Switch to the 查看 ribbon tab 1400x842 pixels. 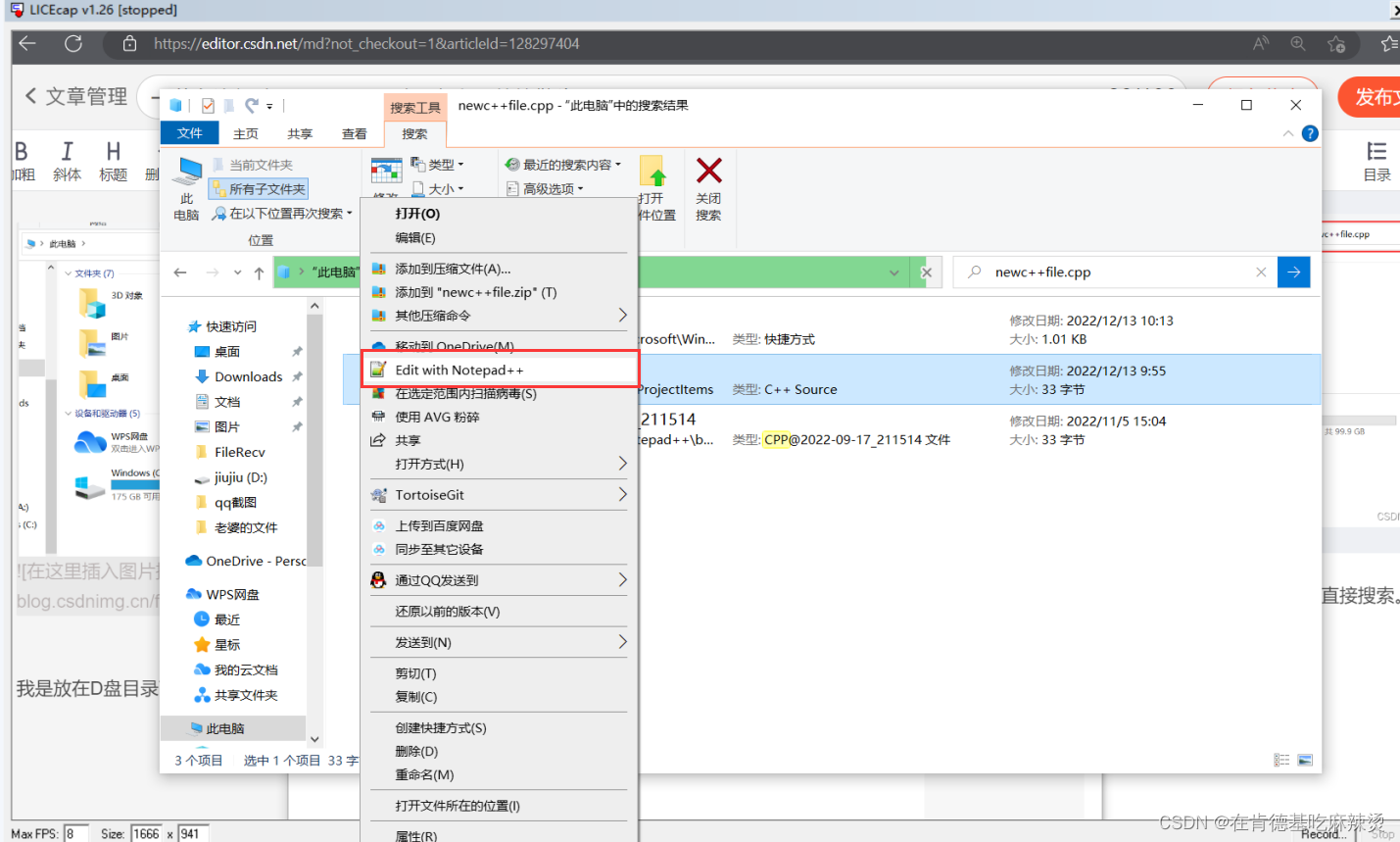(x=354, y=134)
